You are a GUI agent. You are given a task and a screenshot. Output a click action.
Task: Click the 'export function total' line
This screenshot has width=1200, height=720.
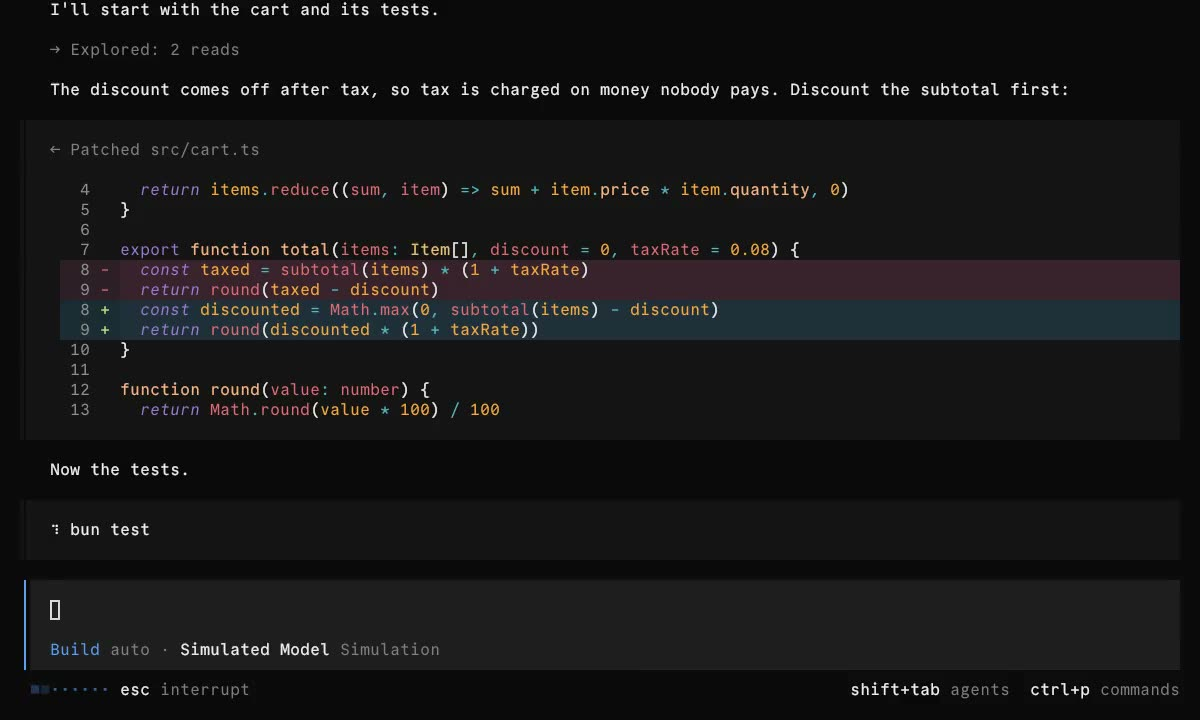(x=460, y=249)
